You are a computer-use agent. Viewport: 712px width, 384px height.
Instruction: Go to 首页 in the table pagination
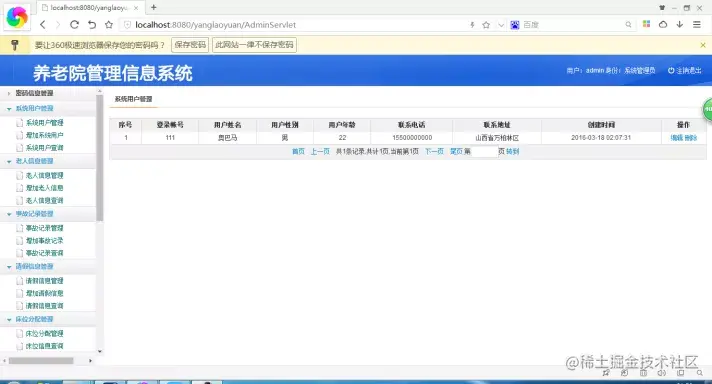point(298,151)
